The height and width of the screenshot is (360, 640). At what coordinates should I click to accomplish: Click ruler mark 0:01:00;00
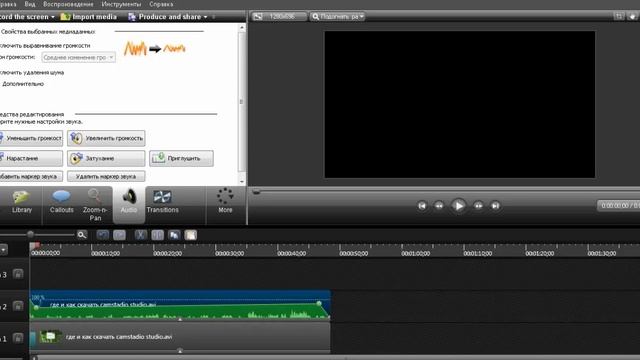416,253
